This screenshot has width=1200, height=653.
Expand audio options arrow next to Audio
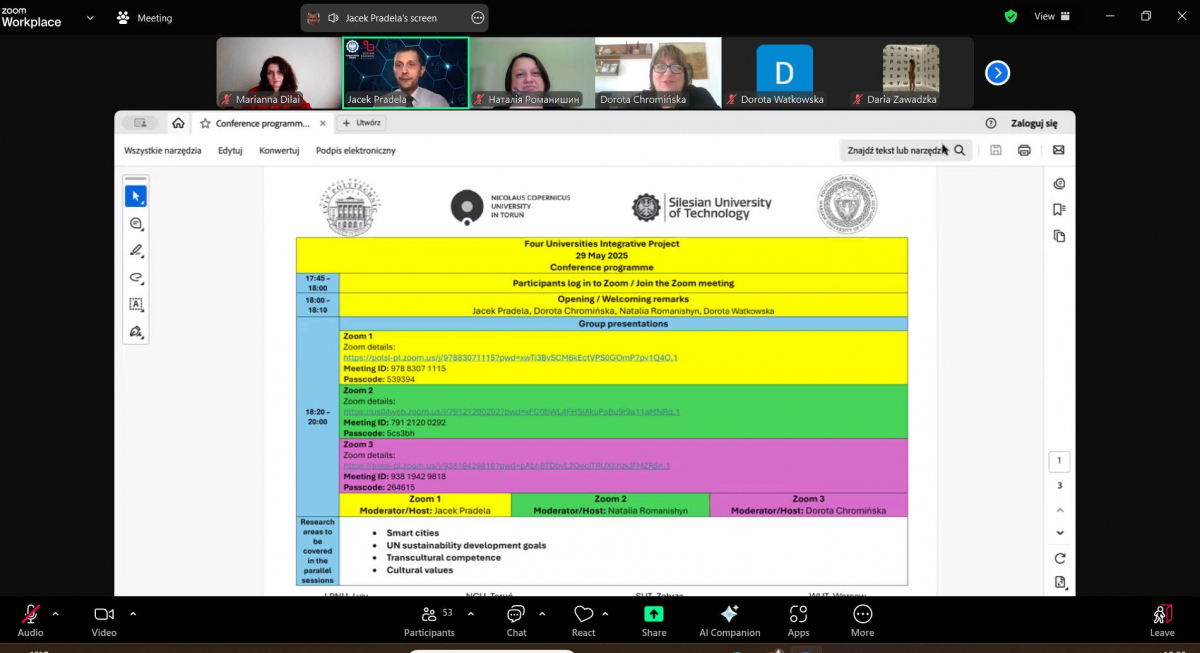[55, 614]
